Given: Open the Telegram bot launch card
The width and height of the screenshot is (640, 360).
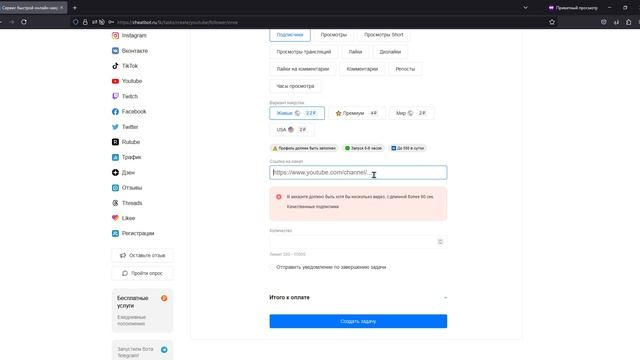Looking at the screenshot, I should pyautogui.click(x=142, y=351).
